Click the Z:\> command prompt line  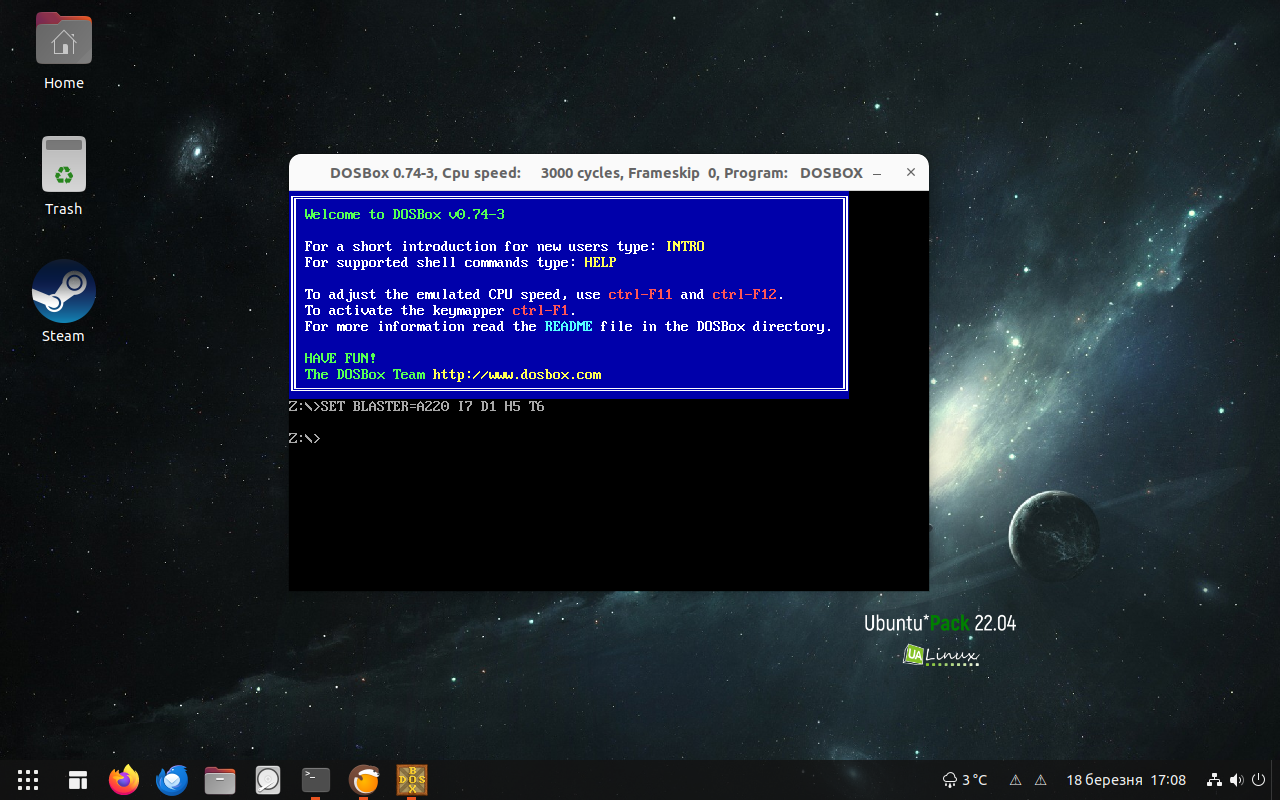(x=304, y=438)
